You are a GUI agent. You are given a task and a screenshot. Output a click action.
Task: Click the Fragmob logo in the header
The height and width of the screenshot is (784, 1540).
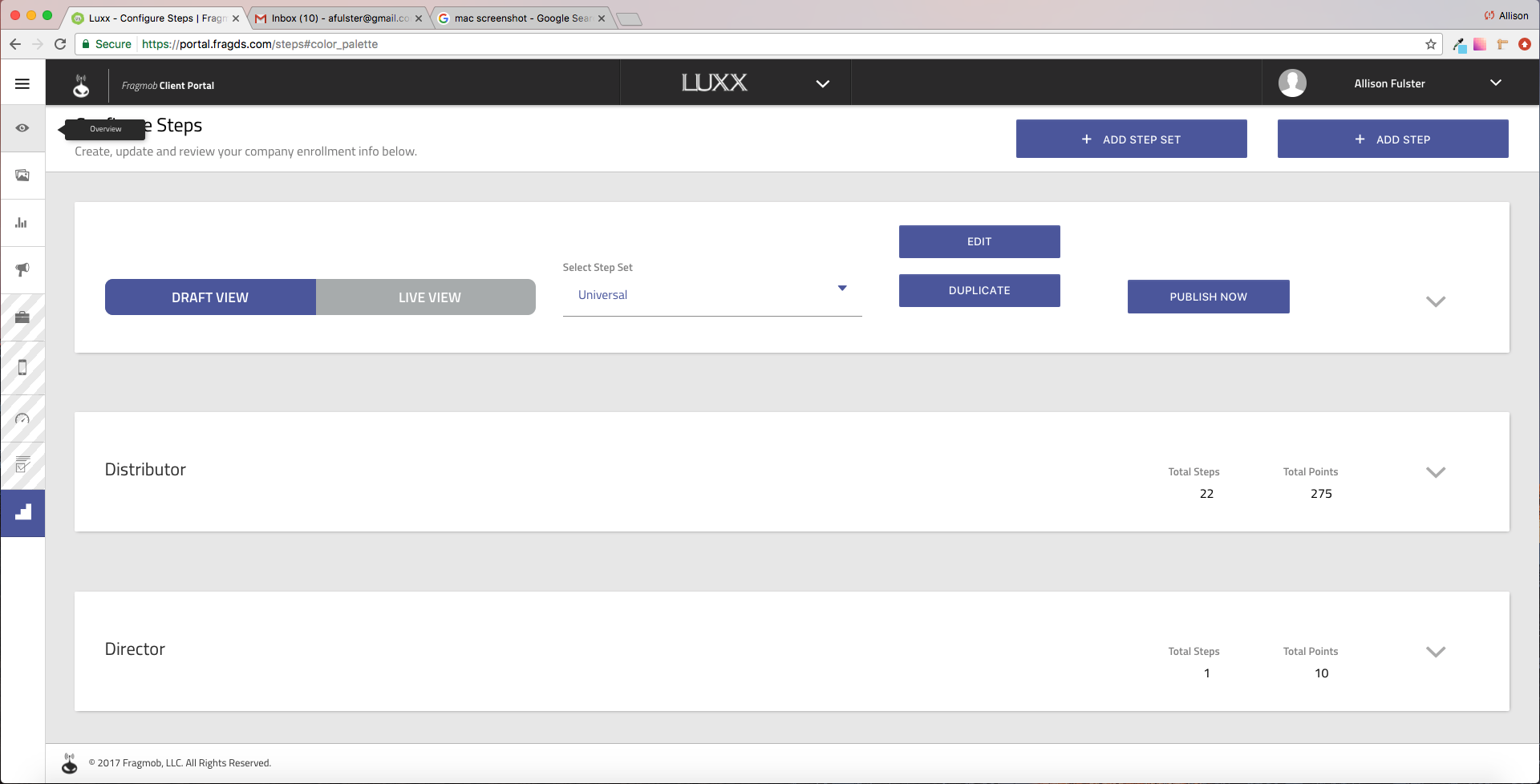[81, 85]
